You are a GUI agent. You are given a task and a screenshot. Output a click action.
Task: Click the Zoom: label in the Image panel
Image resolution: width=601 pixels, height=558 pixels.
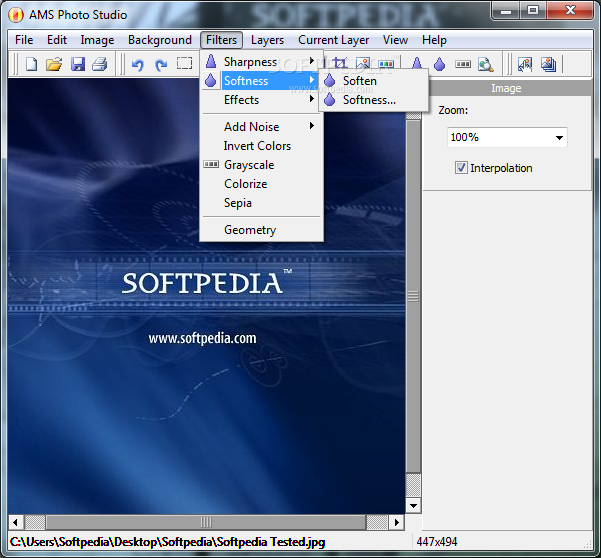click(x=453, y=110)
